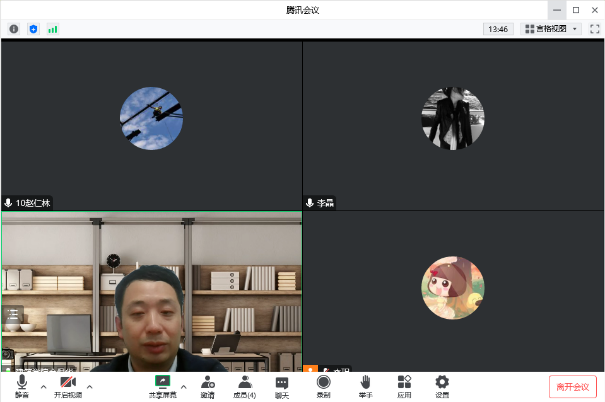This screenshot has height=402, width=605.
Task: Select 10赵仁林's video tile avatar
Action: [x=150, y=116]
